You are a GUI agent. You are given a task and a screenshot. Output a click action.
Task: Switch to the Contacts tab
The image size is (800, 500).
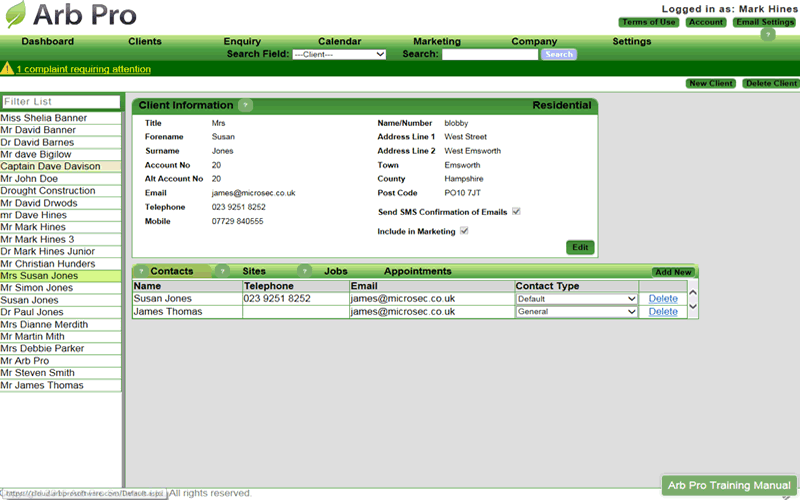click(x=171, y=271)
